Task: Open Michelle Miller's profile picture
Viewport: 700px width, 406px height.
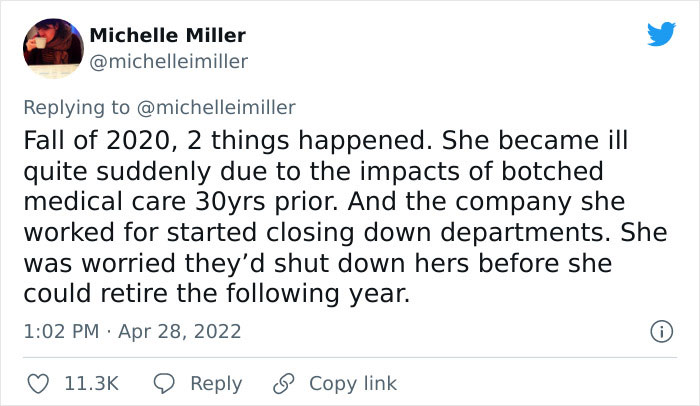Action: [x=47, y=48]
